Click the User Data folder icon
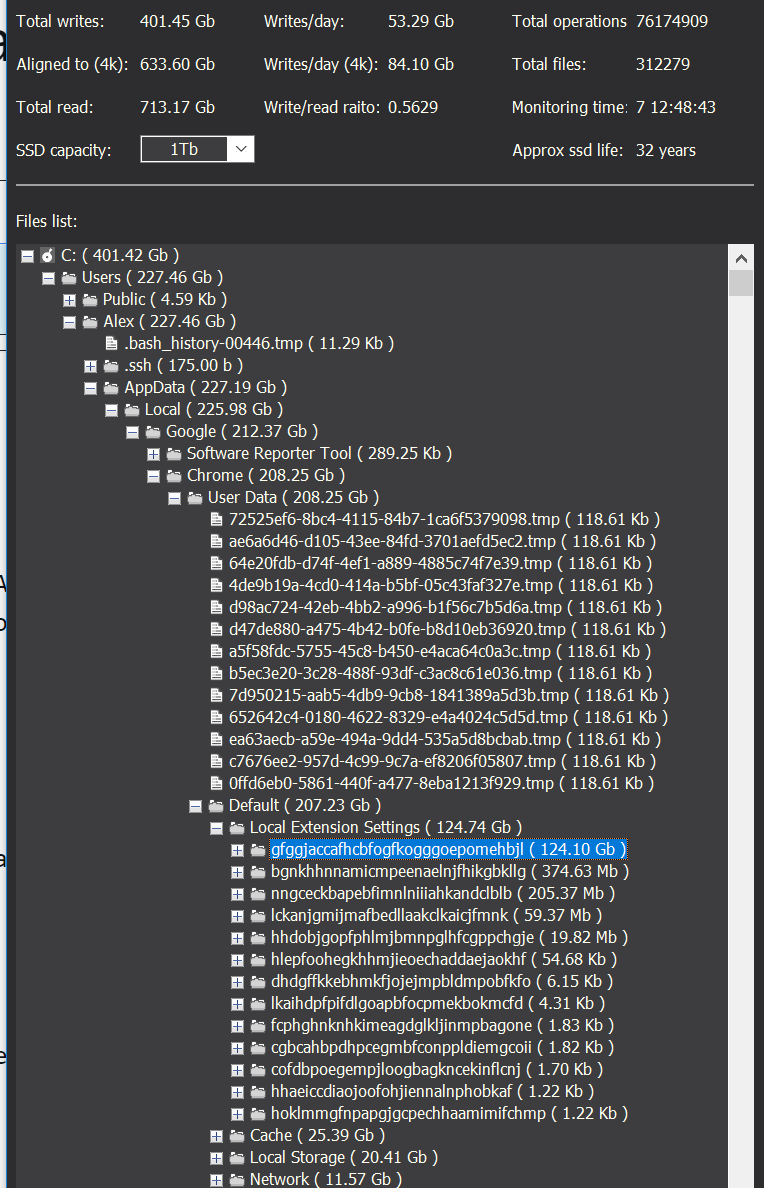This screenshot has height=1188, width=764. click(x=196, y=498)
